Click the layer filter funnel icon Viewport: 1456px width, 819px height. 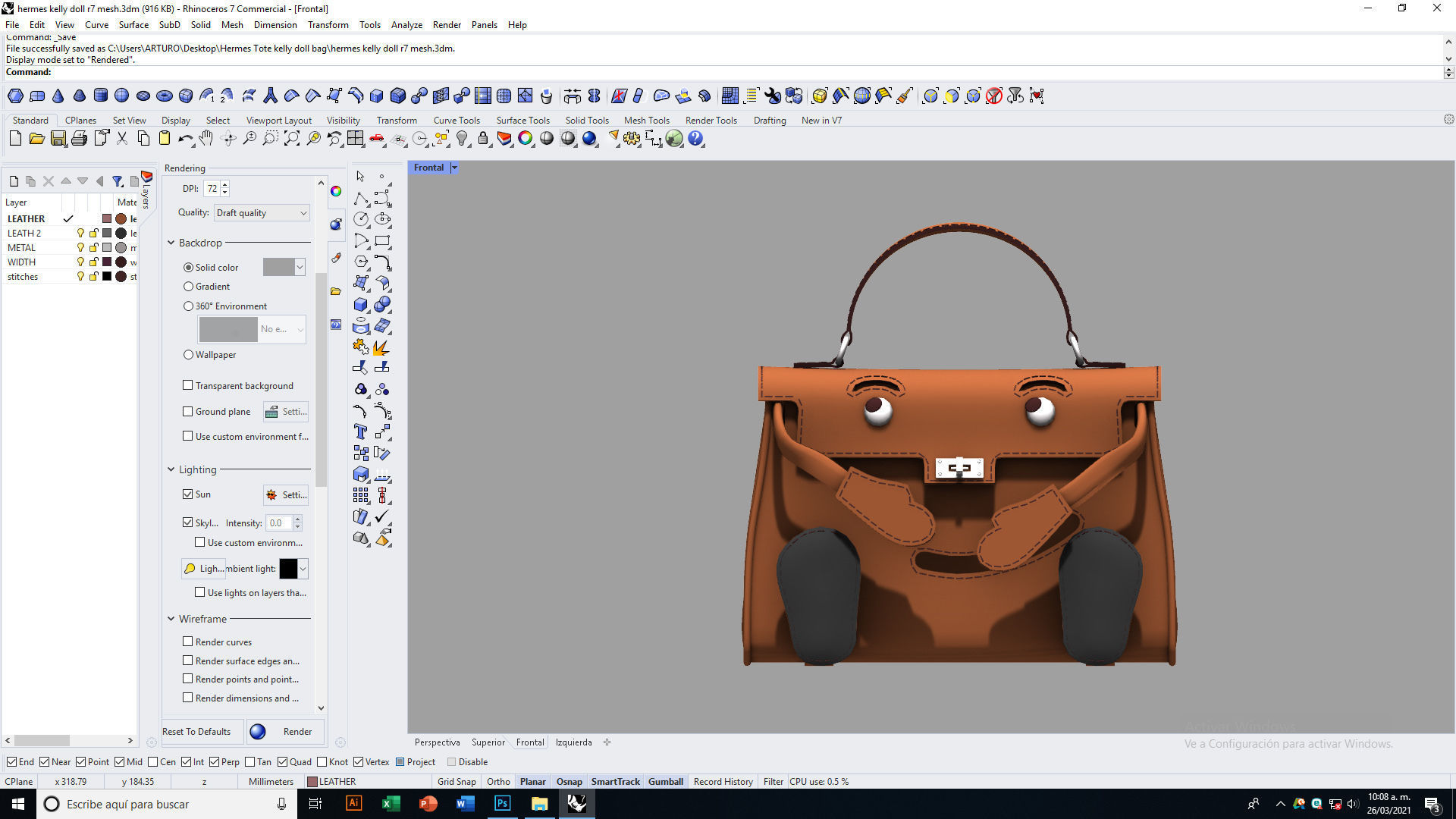[x=118, y=181]
